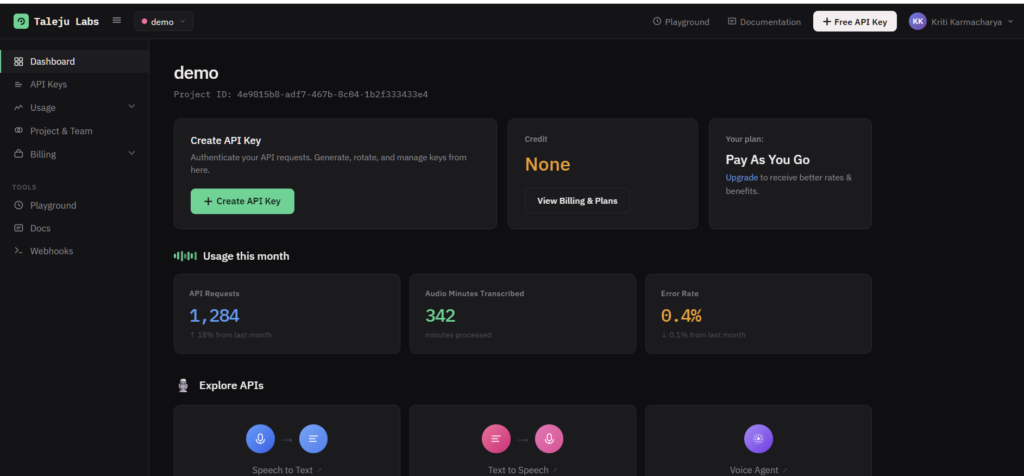Click the Usage this month waveform icon
Viewport: 1024px width, 476px height.
tap(185, 256)
